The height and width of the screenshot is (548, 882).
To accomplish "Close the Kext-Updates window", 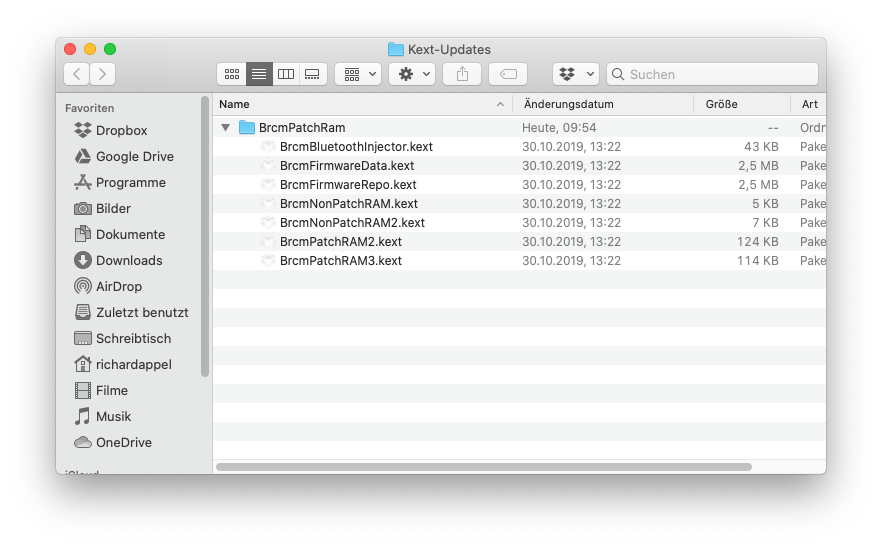I will (70, 49).
